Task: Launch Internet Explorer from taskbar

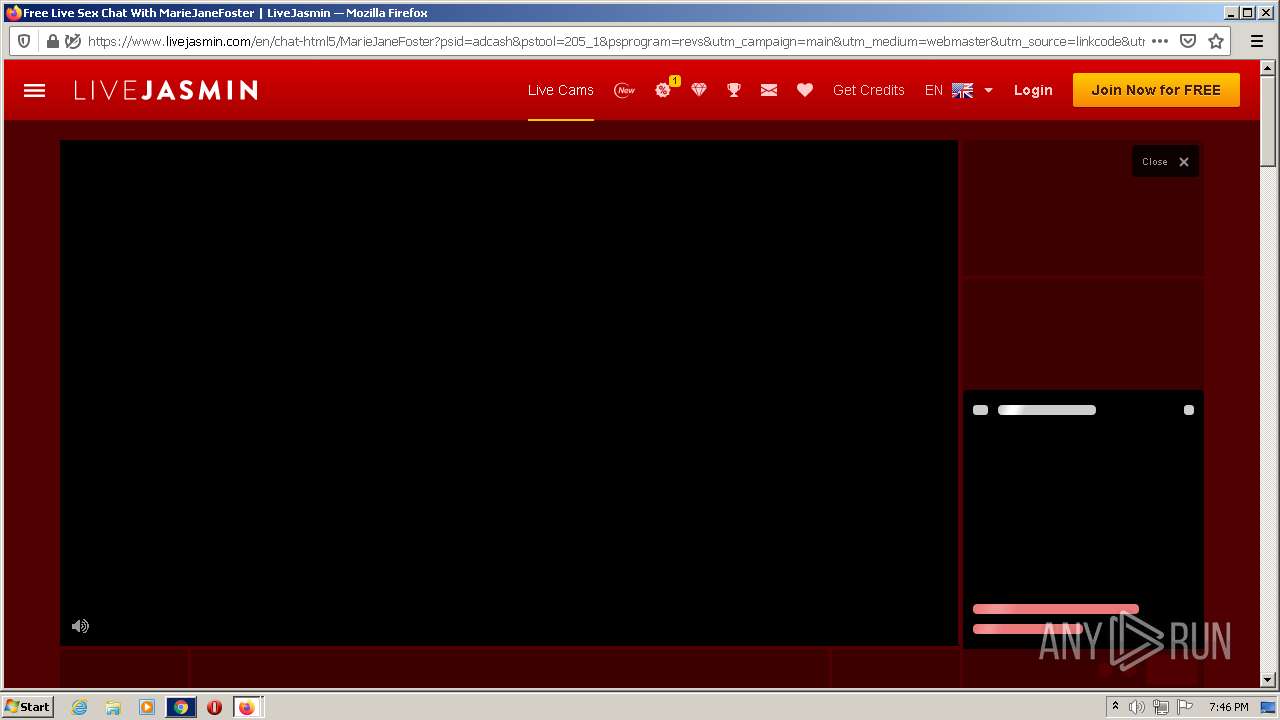Action: point(80,707)
